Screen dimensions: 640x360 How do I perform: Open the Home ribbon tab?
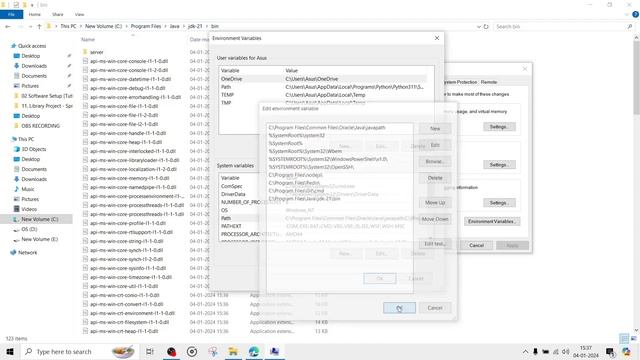tap(35, 14)
